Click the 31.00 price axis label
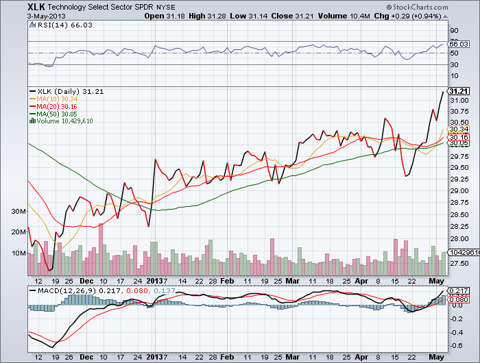The width and height of the screenshot is (480, 363). click(459, 101)
